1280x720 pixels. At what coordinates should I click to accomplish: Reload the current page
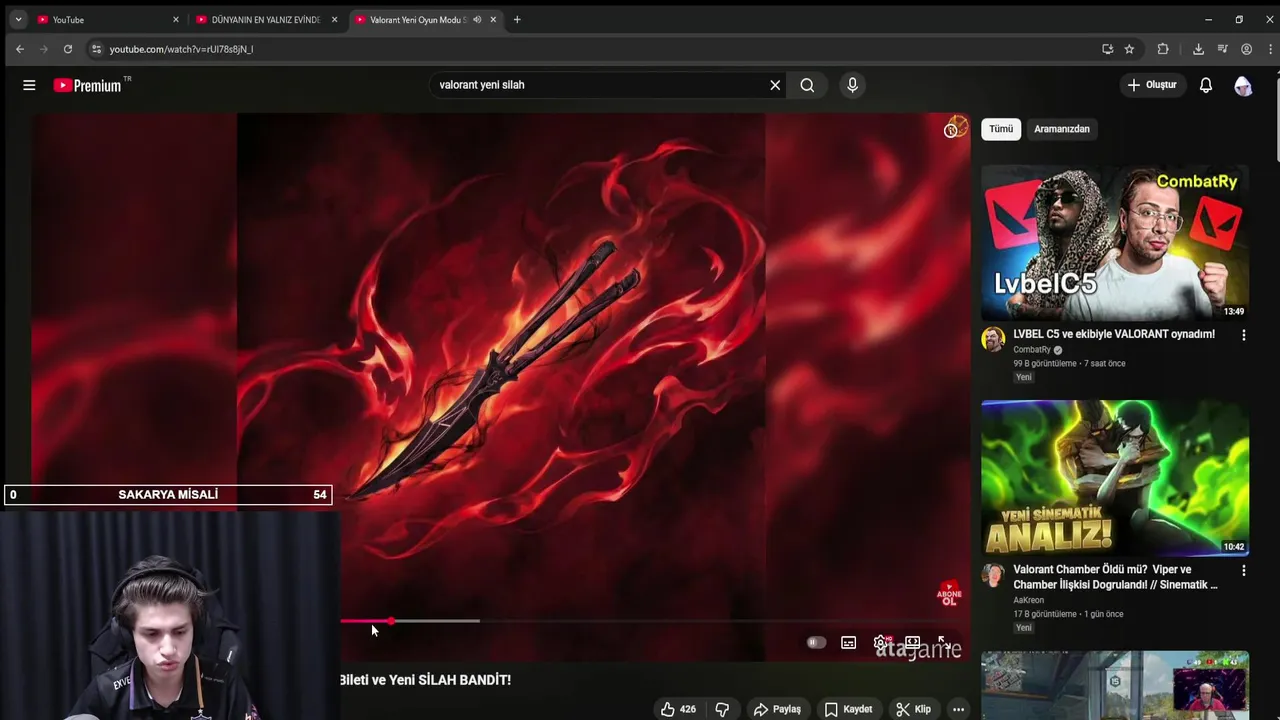tap(67, 49)
